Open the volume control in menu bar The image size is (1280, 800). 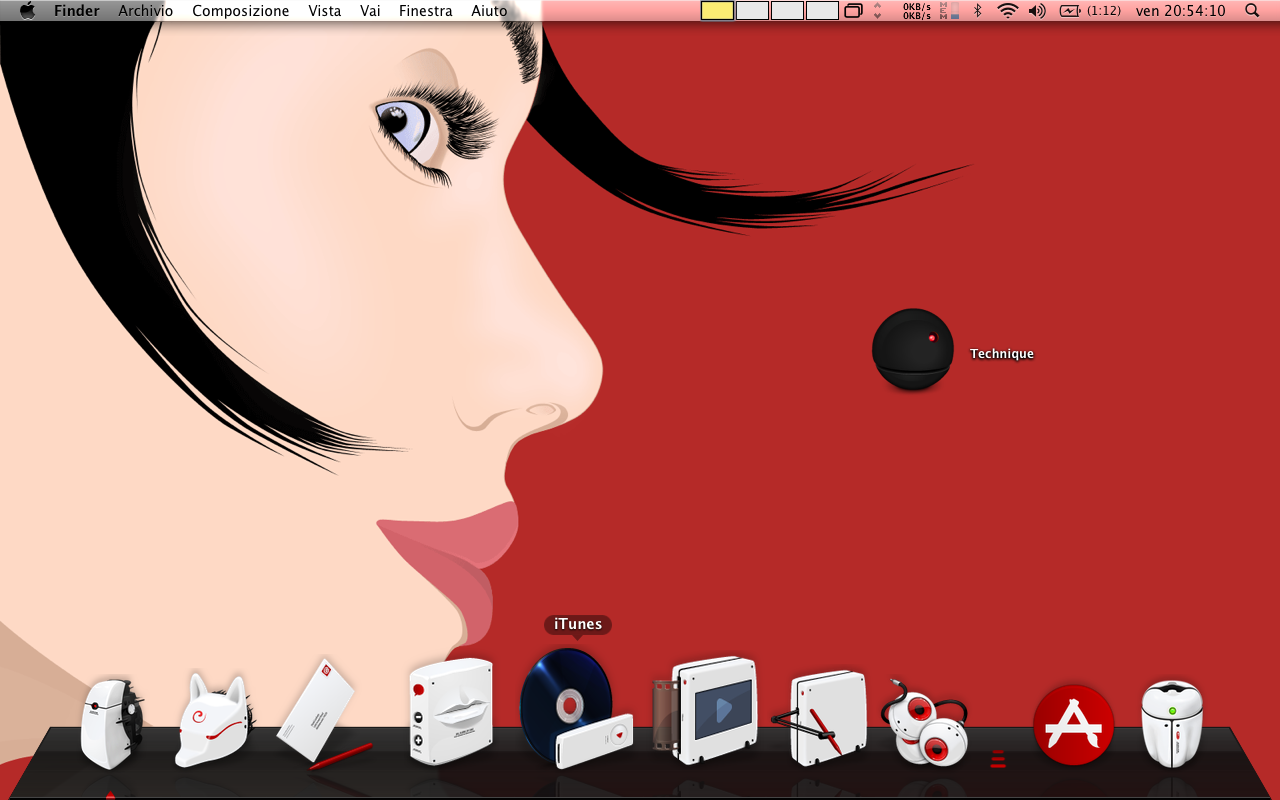pos(1037,11)
